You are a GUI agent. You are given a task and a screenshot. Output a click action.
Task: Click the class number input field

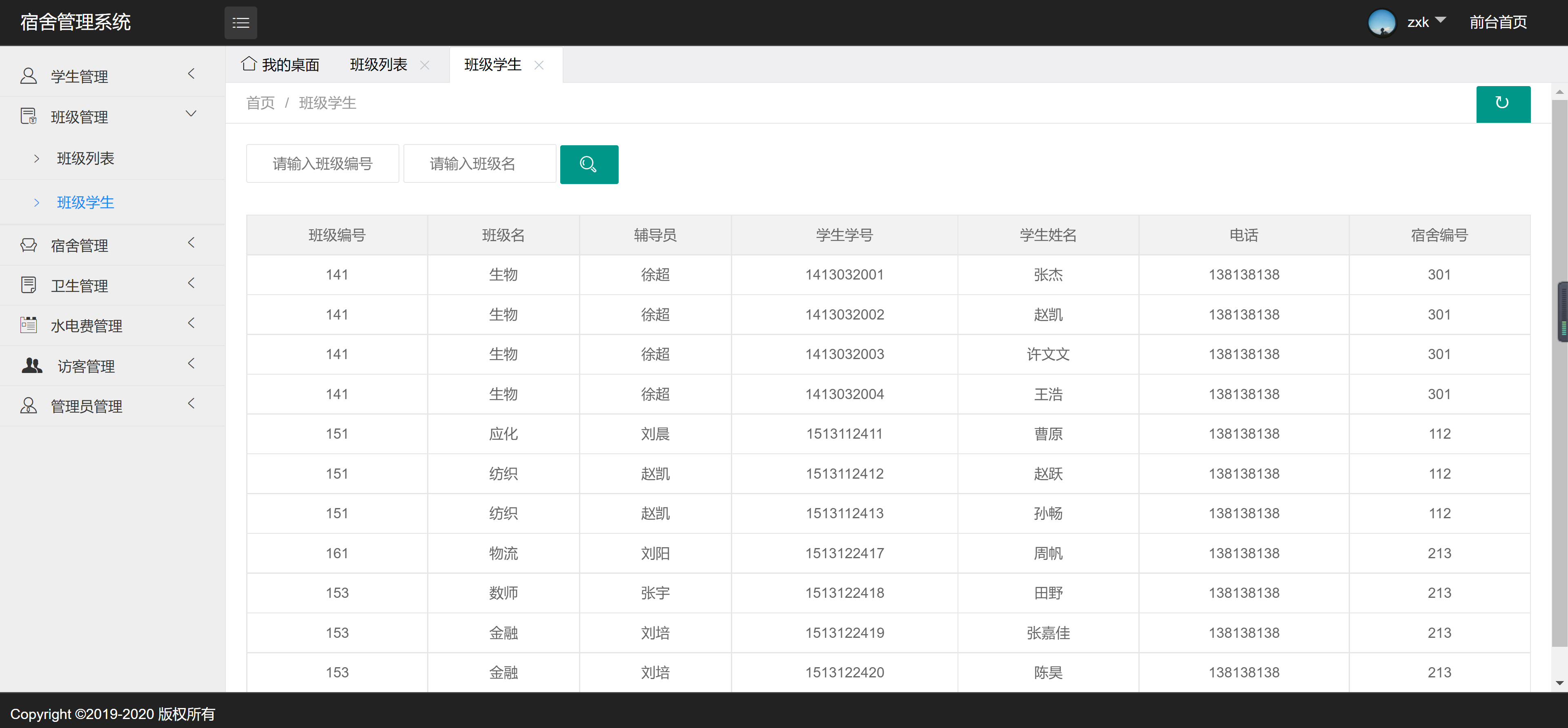pyautogui.click(x=323, y=163)
